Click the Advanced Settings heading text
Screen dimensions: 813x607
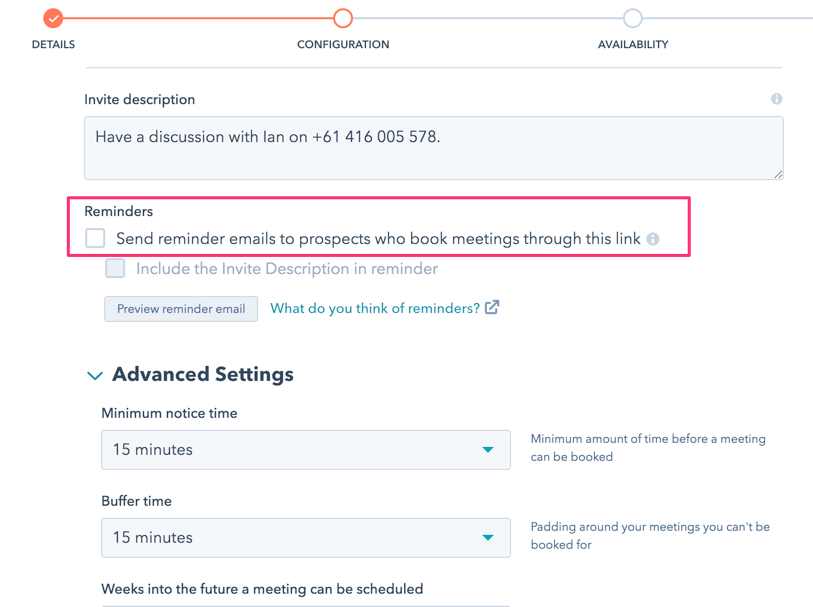(203, 375)
